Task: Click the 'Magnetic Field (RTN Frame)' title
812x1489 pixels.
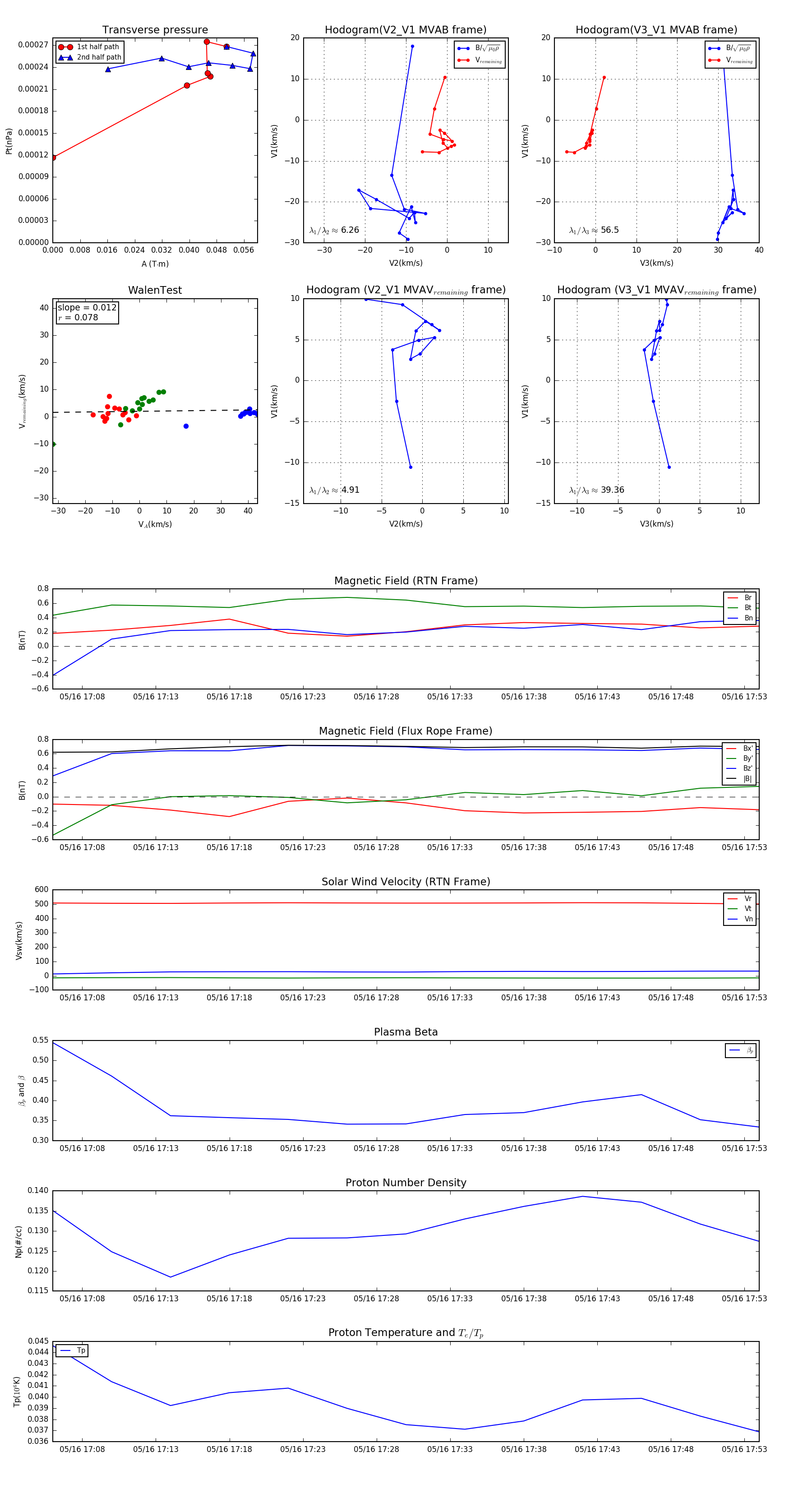Action: [406, 581]
